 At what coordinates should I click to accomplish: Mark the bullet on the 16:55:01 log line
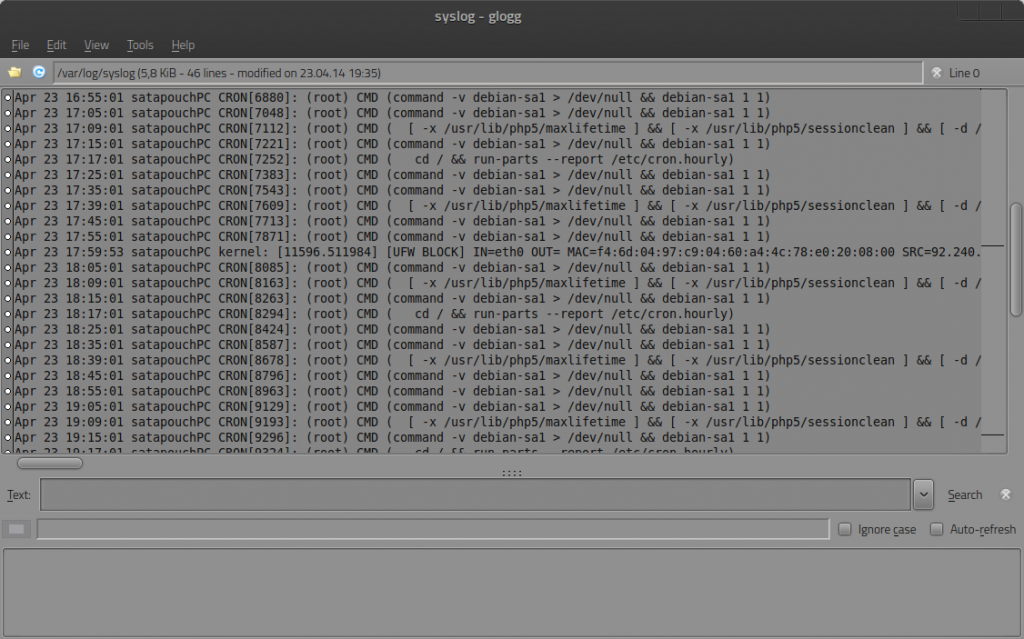(x=8, y=97)
